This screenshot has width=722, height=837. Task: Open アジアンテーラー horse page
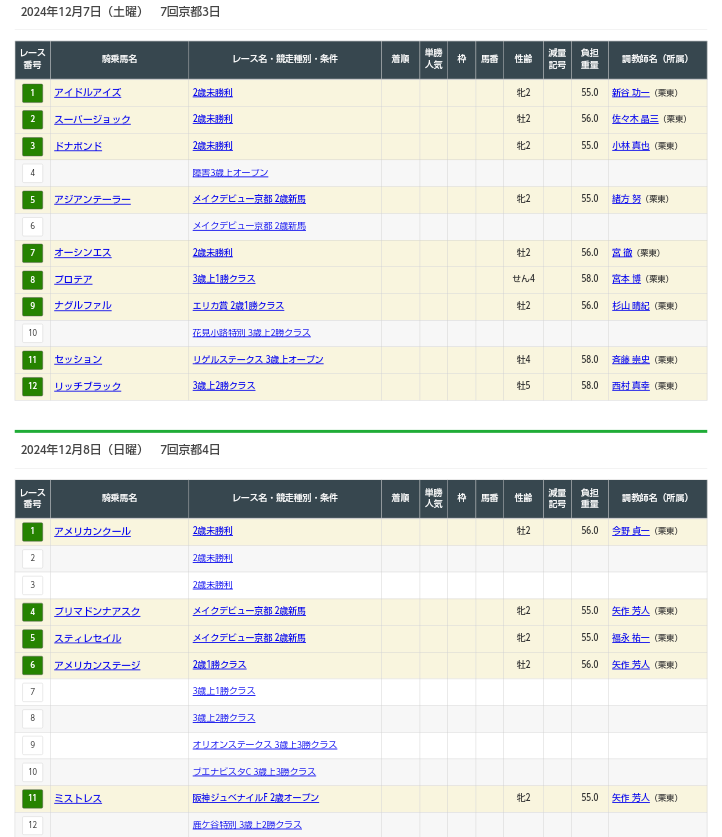92,200
